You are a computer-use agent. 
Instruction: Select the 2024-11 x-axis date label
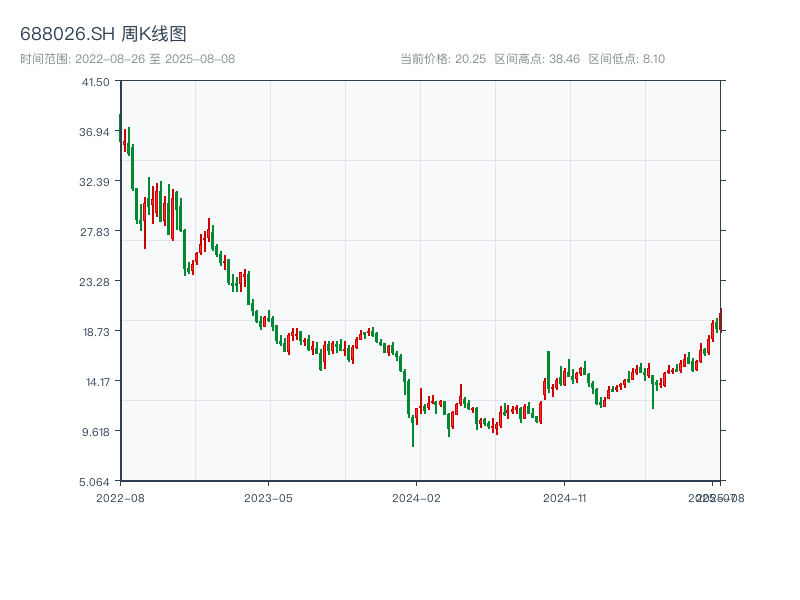click(x=566, y=497)
